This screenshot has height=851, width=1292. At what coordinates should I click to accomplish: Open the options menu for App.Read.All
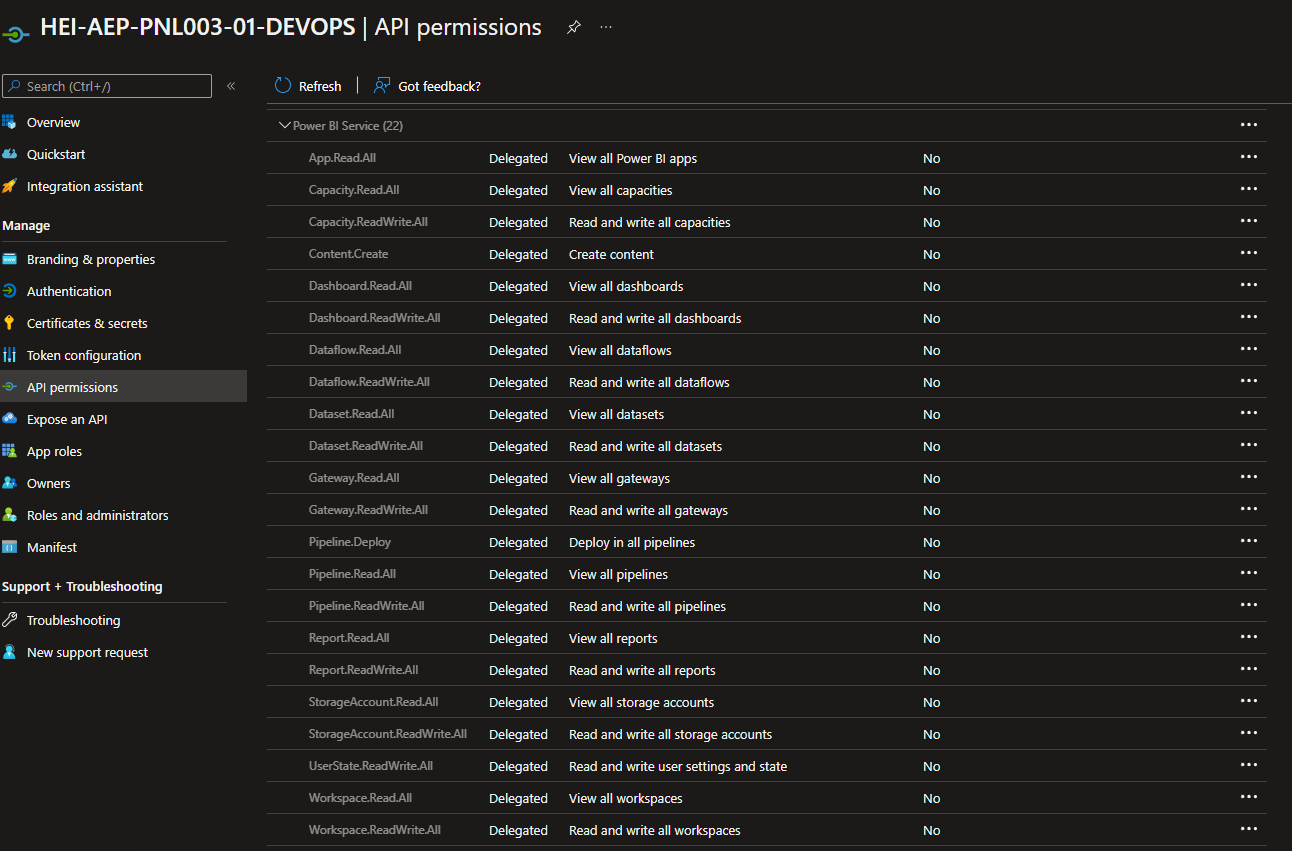point(1248,156)
